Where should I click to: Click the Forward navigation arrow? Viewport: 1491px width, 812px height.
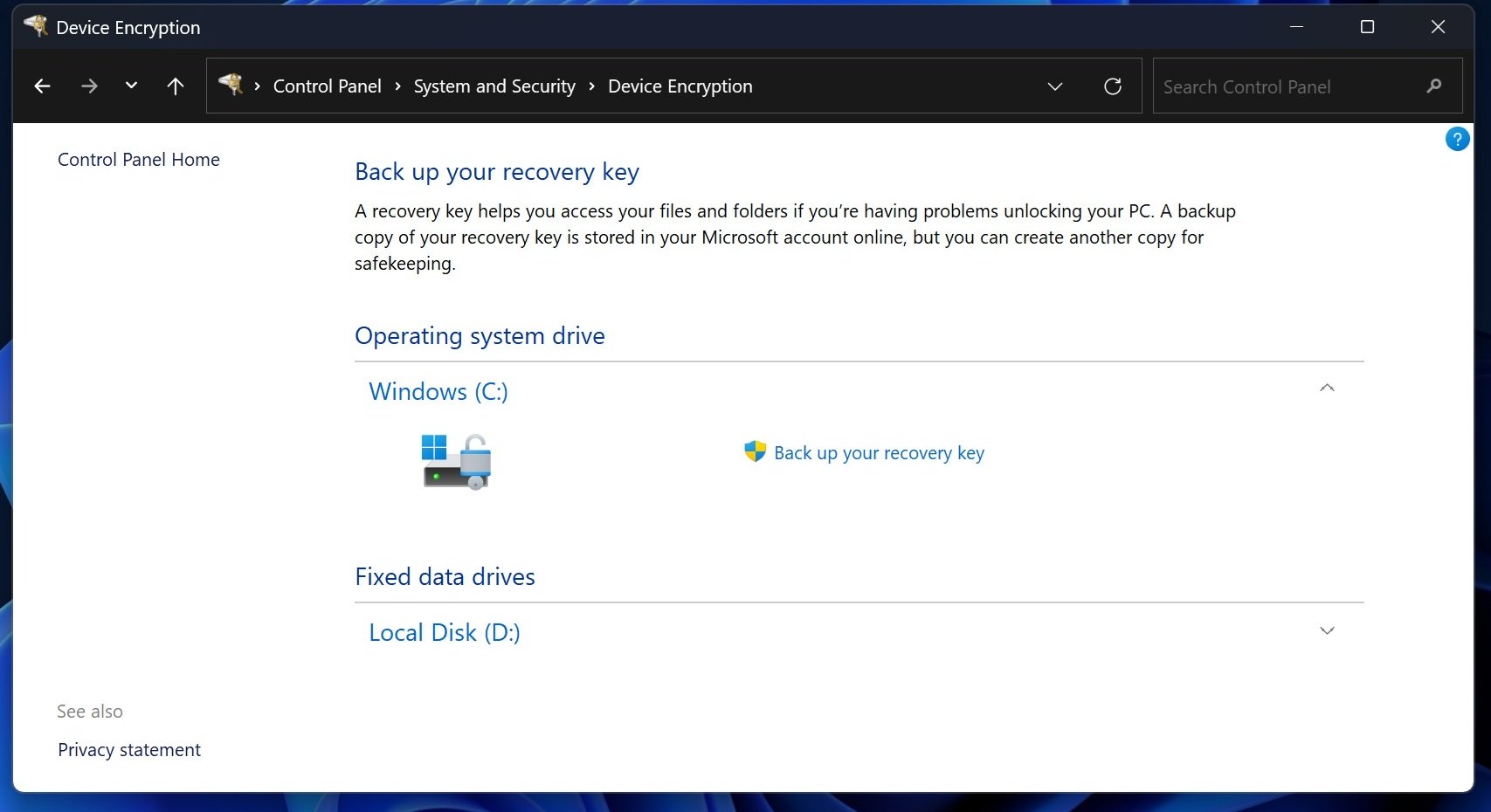pyautogui.click(x=89, y=86)
